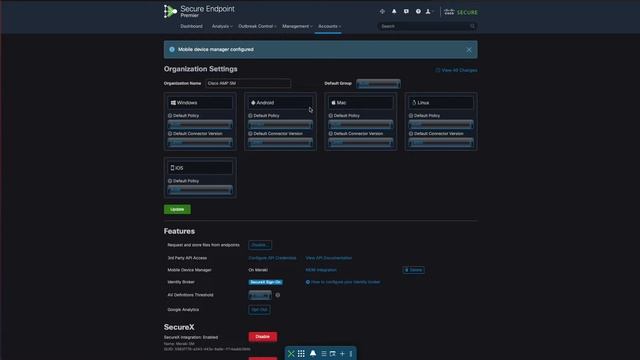Image resolution: width=640 pixels, height=360 pixels.
Task: Open the Mac Default Connector Version dropdown
Action: tap(361, 142)
